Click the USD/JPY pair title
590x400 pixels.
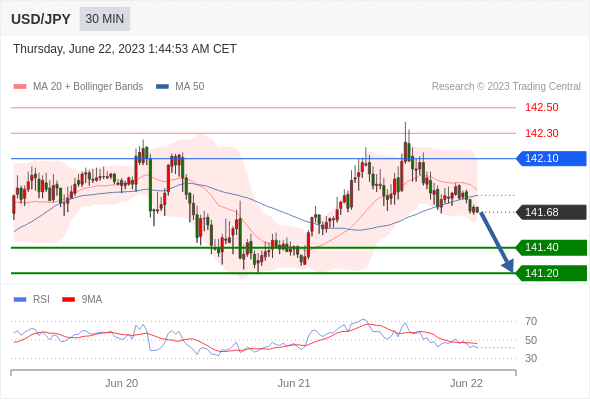41,19
